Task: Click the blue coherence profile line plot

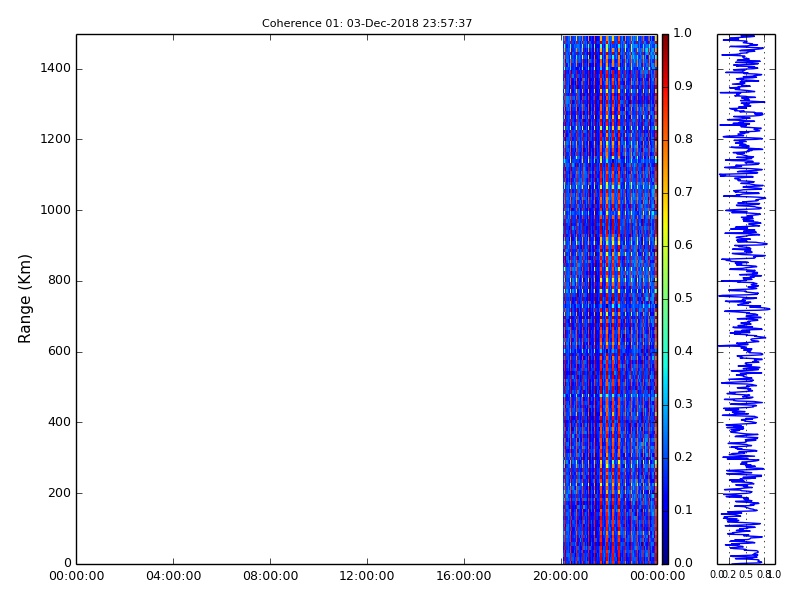Action: [x=746, y=299]
